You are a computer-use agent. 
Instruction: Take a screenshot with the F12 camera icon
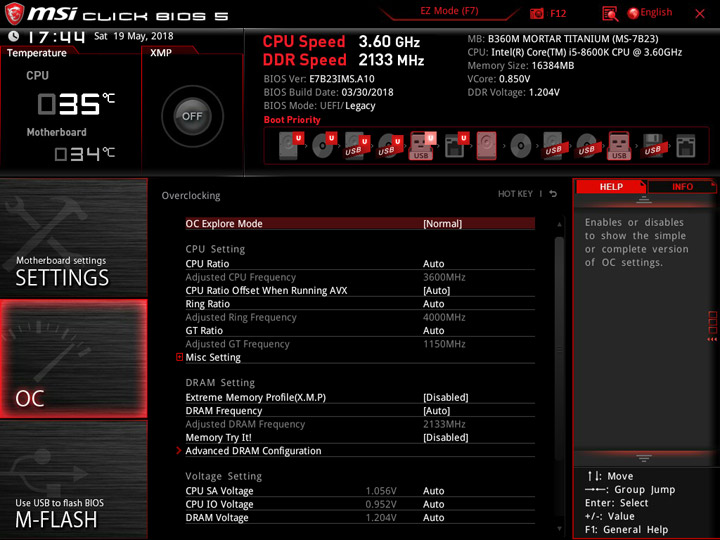tap(536, 14)
